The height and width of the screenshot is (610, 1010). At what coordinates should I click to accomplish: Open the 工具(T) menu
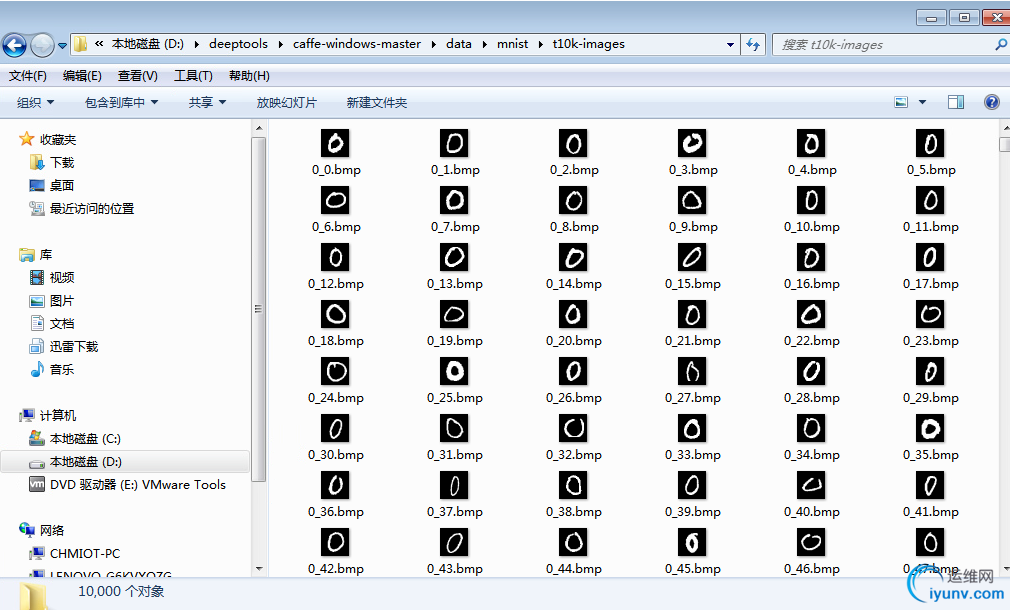click(x=193, y=76)
